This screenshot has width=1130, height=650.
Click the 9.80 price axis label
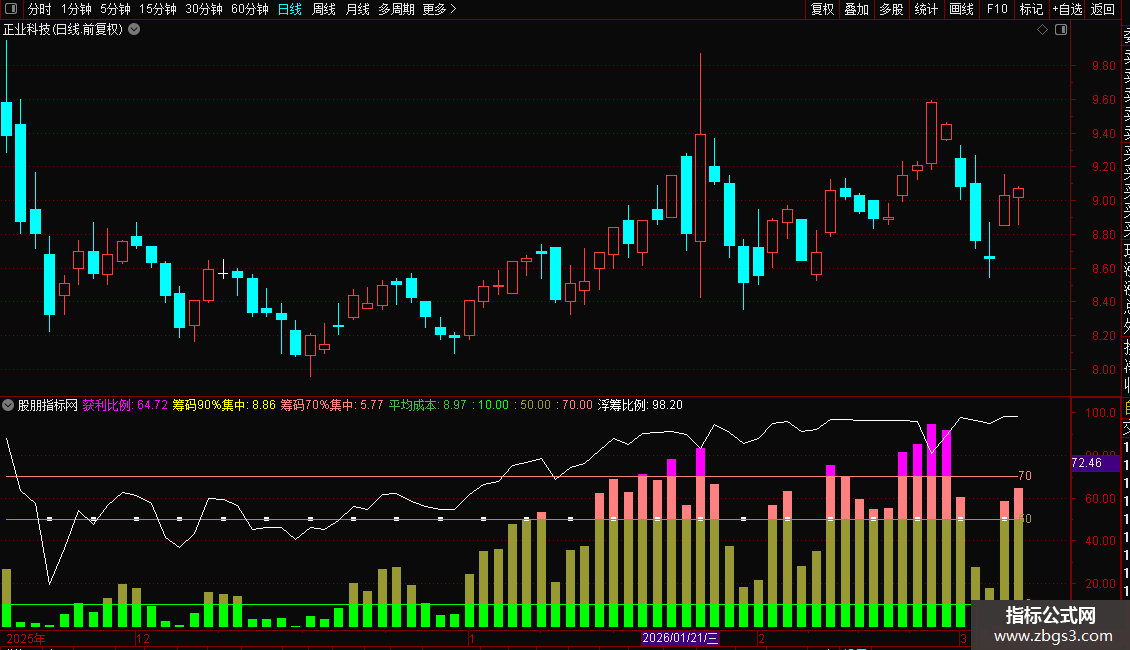pos(1103,66)
